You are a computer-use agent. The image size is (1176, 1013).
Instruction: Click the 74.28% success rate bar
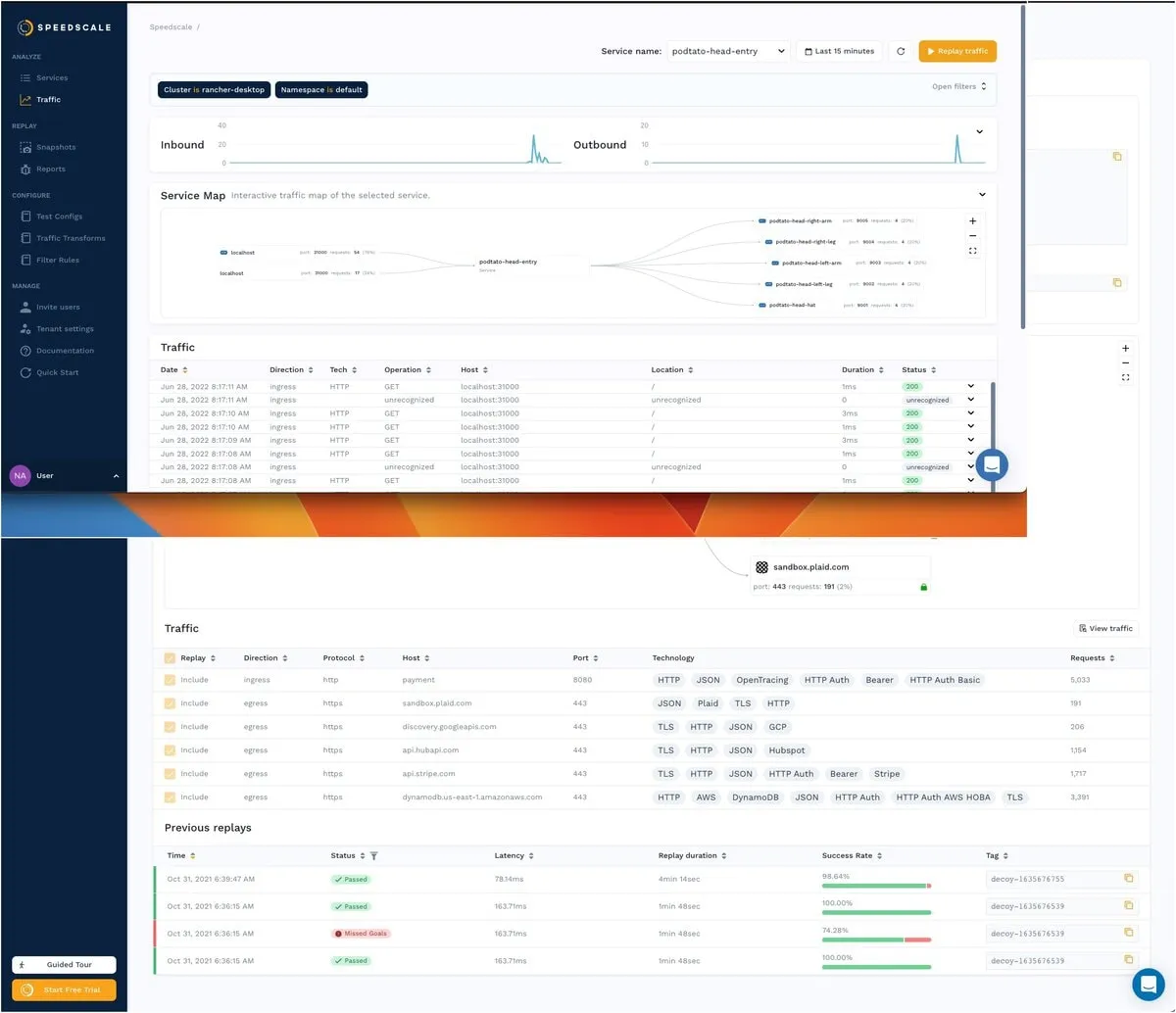(x=875, y=939)
